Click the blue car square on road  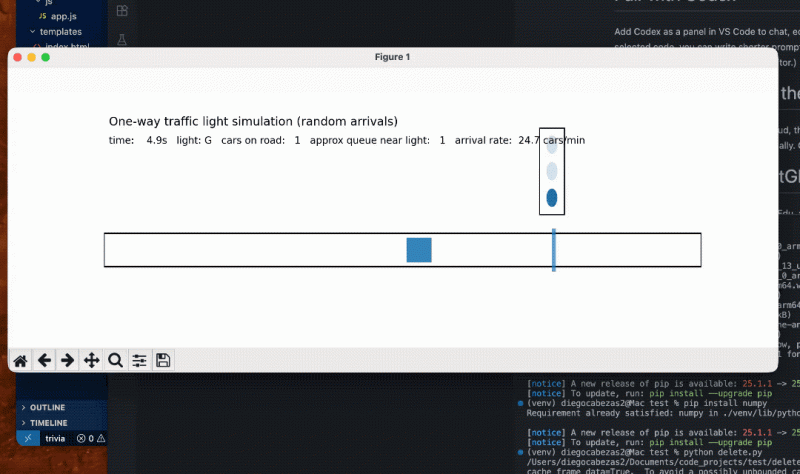tap(419, 250)
